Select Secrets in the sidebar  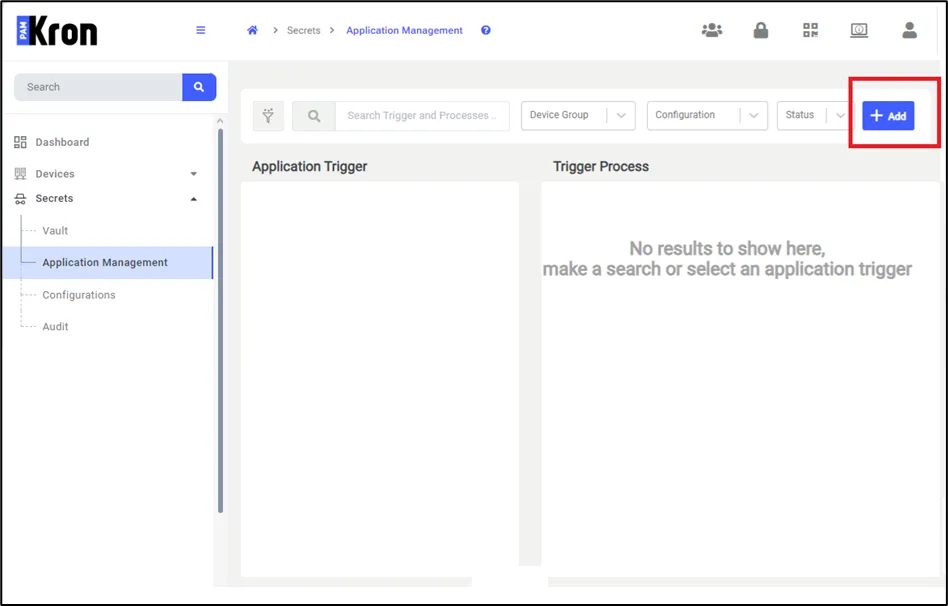click(54, 198)
